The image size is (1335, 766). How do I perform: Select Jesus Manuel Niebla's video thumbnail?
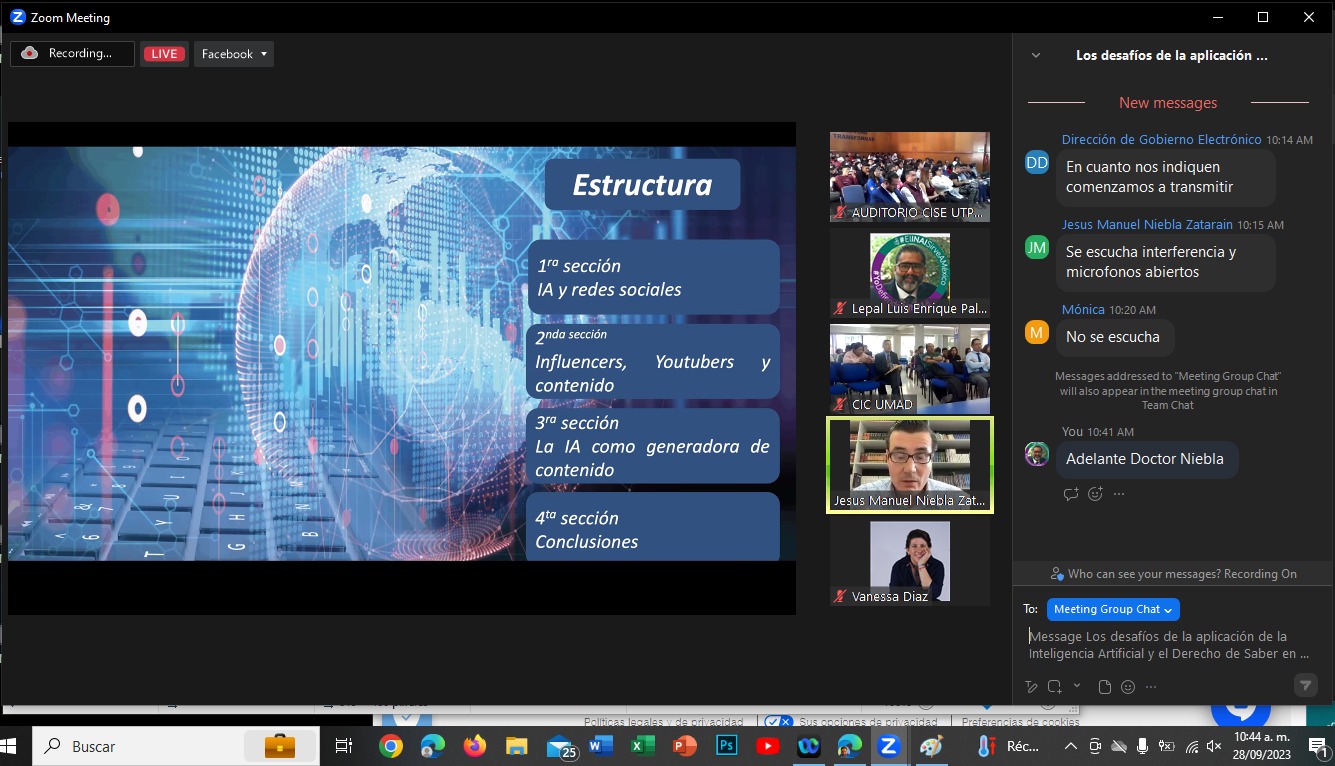pos(909,464)
